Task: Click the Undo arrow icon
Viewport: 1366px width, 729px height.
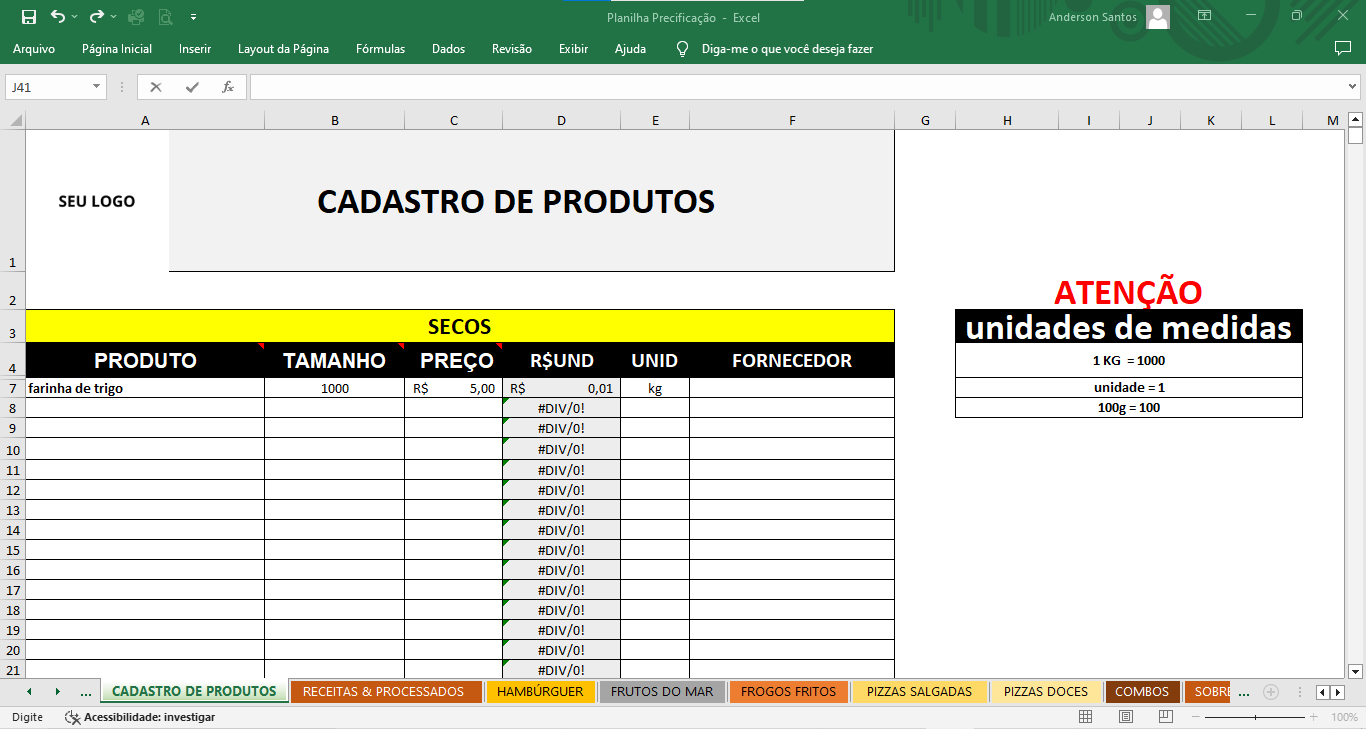Action: click(58, 17)
